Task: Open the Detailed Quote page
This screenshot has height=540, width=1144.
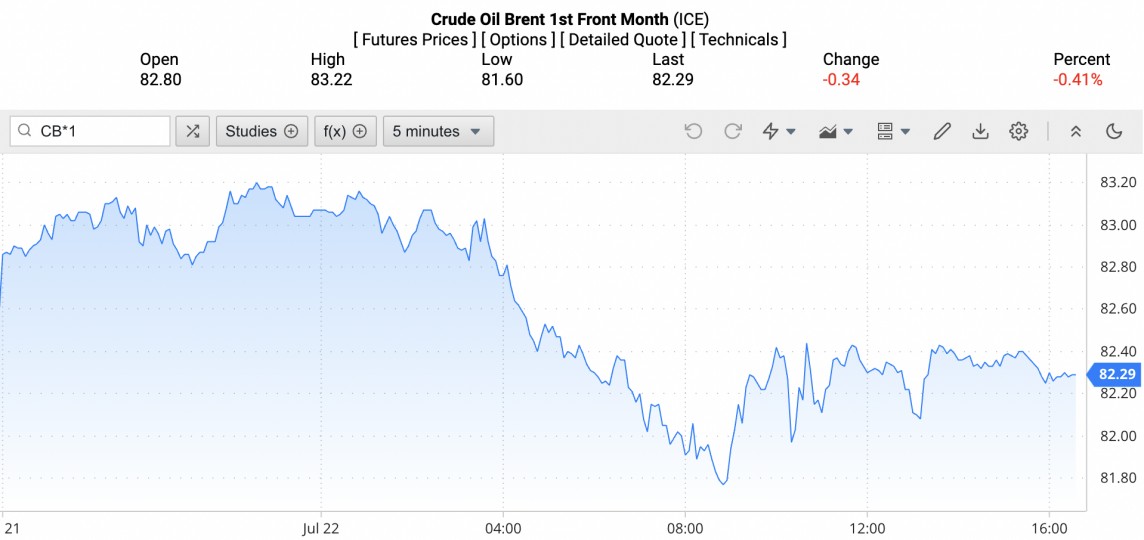Action: [623, 40]
